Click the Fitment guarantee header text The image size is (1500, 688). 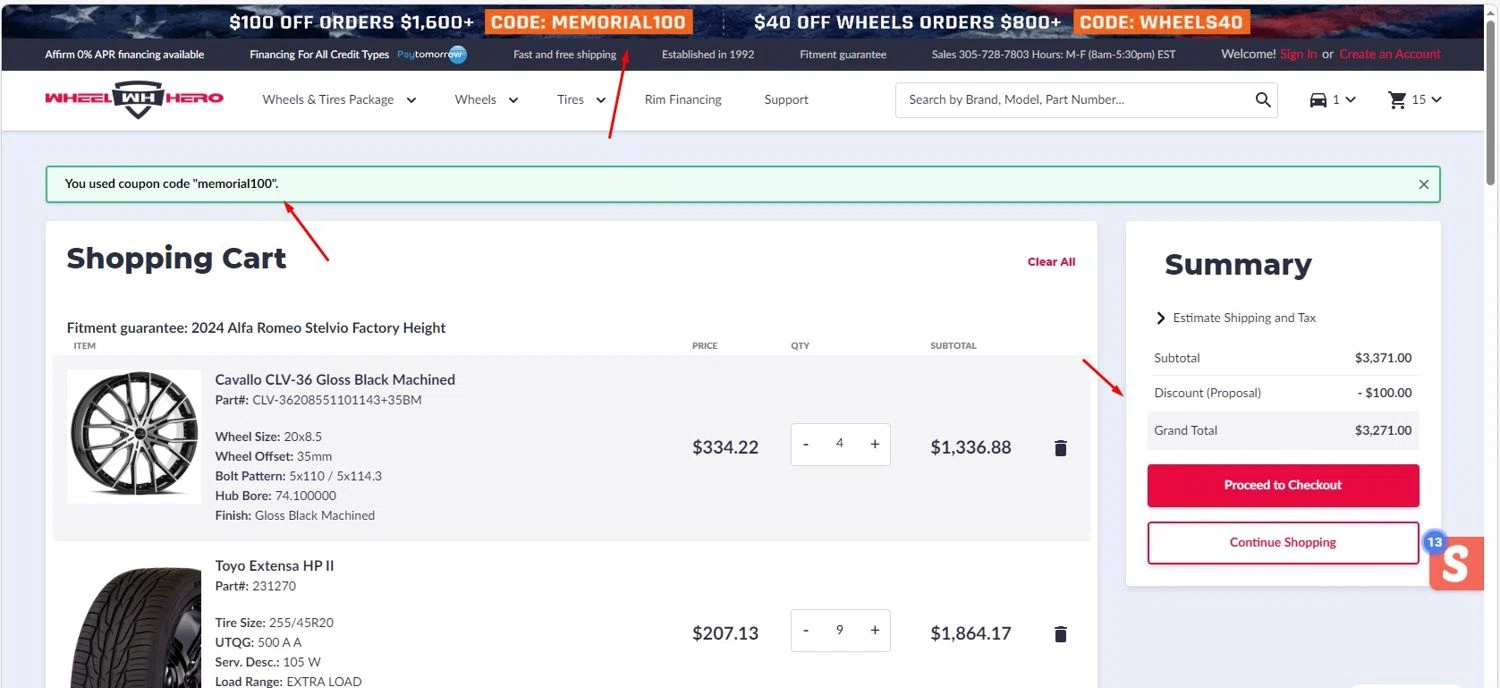tap(843, 55)
